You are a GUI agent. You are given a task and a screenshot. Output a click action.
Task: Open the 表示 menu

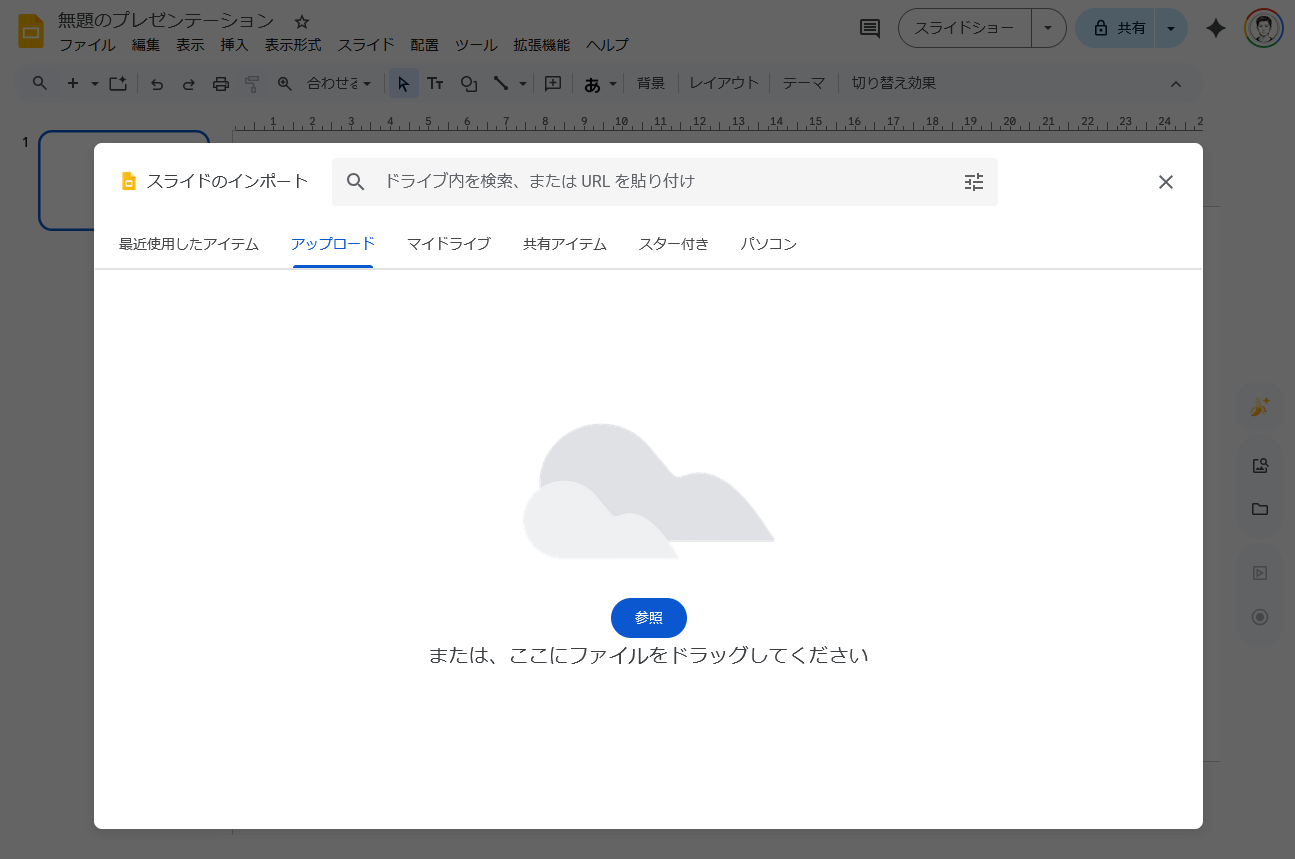pyautogui.click(x=190, y=45)
